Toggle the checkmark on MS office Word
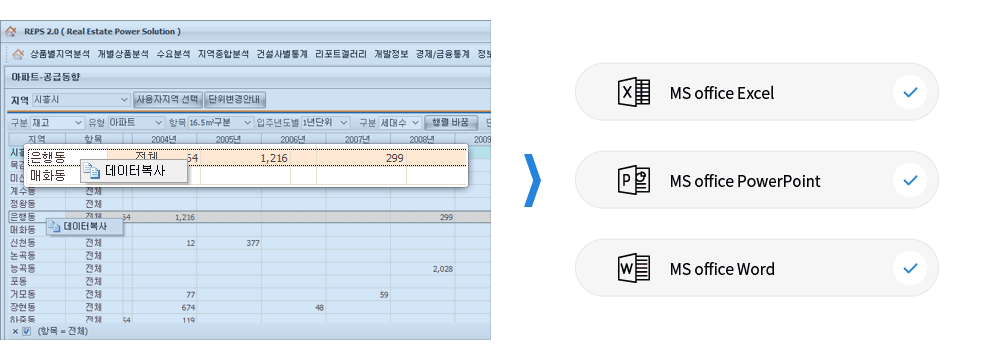Viewport: 983px width, 360px height. point(910,268)
